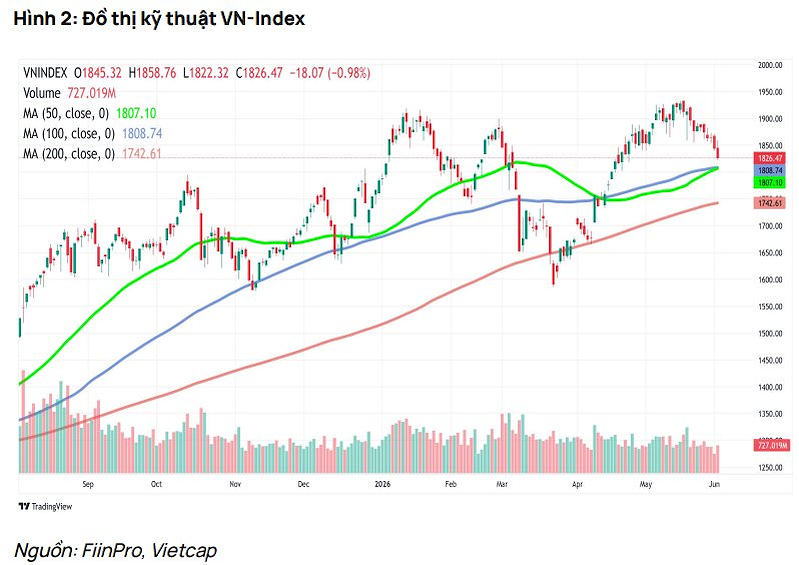Click the 2026 label on time axis
This screenshot has height=565, width=799.
(382, 484)
